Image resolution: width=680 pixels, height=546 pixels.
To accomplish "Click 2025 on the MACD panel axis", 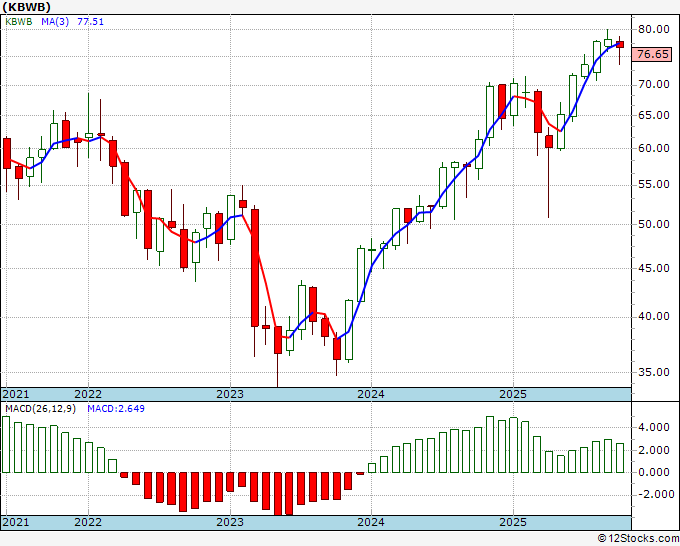I will (513, 522).
